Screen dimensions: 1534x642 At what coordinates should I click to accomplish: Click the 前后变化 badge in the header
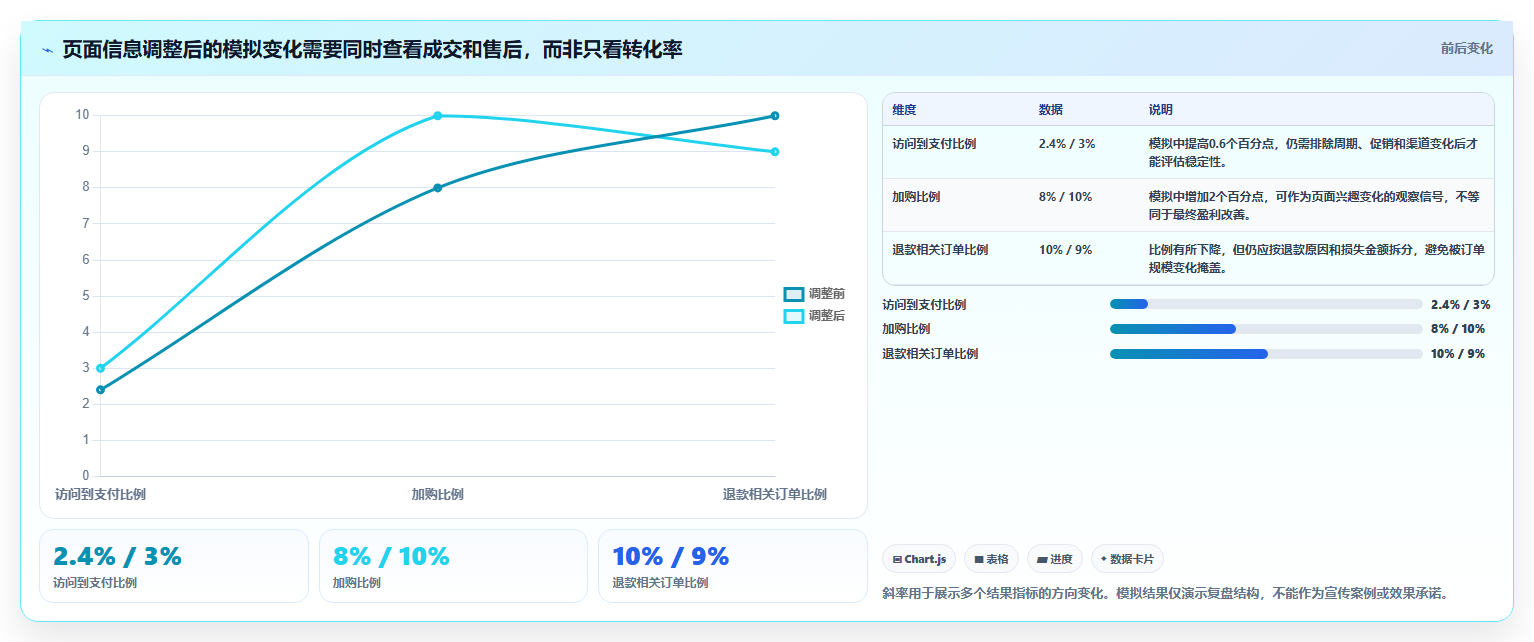pyautogui.click(x=1467, y=49)
